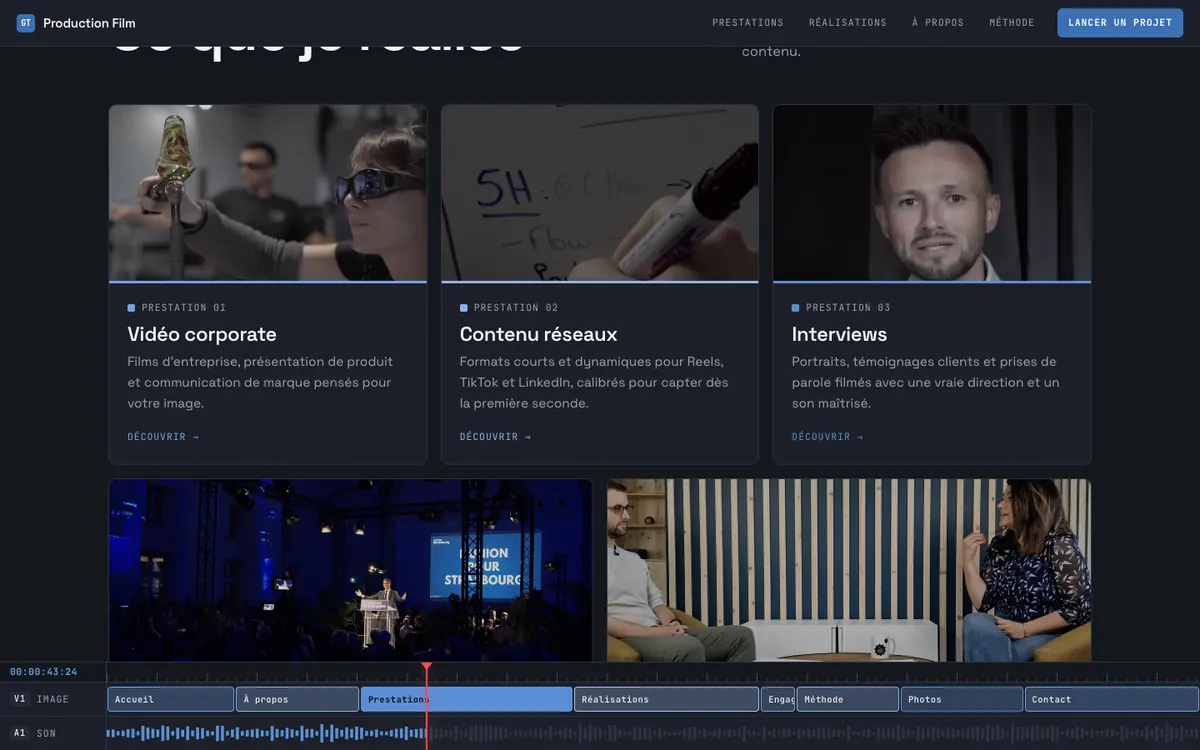Select the Photos clip in timeline
The image size is (1200, 750).
pyautogui.click(x=962, y=699)
